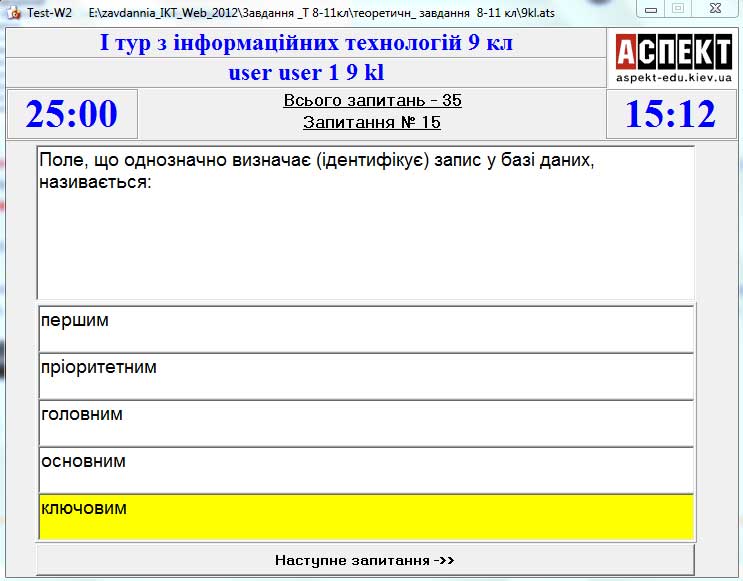Pick the answer "головним"
Screen dimensions: 743x581
pyautogui.click(x=366, y=423)
